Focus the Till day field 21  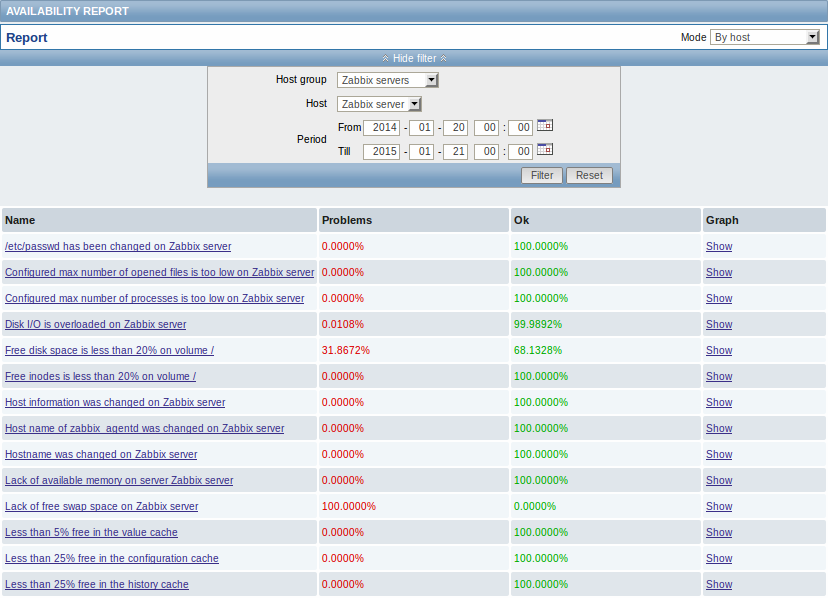(x=455, y=152)
